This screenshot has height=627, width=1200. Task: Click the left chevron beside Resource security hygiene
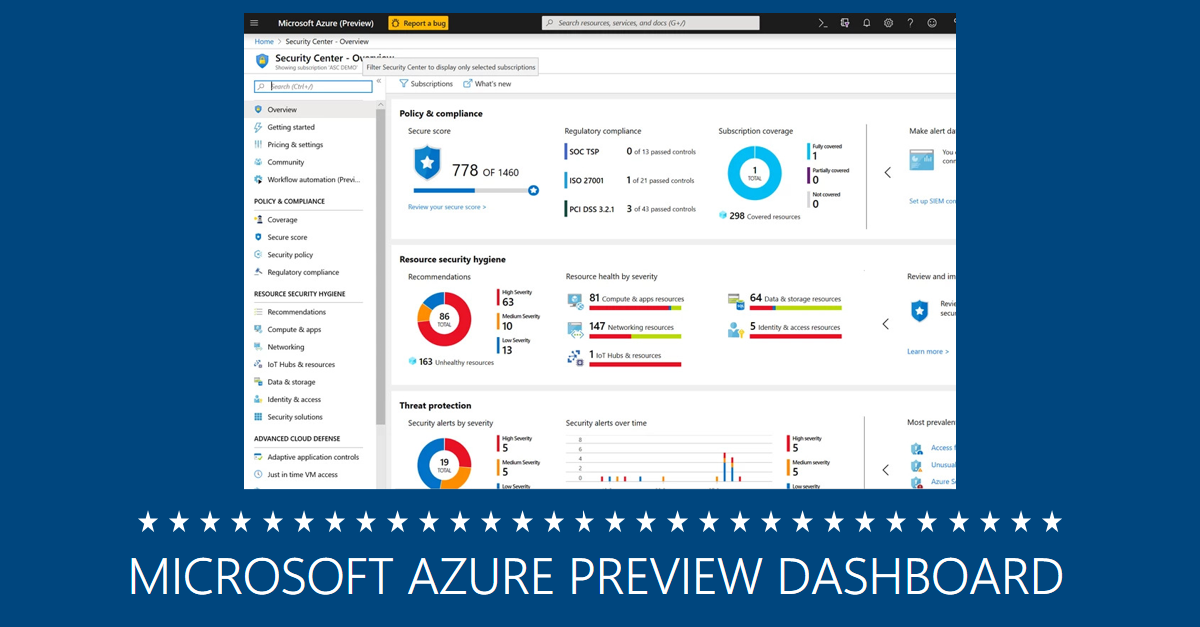point(885,323)
